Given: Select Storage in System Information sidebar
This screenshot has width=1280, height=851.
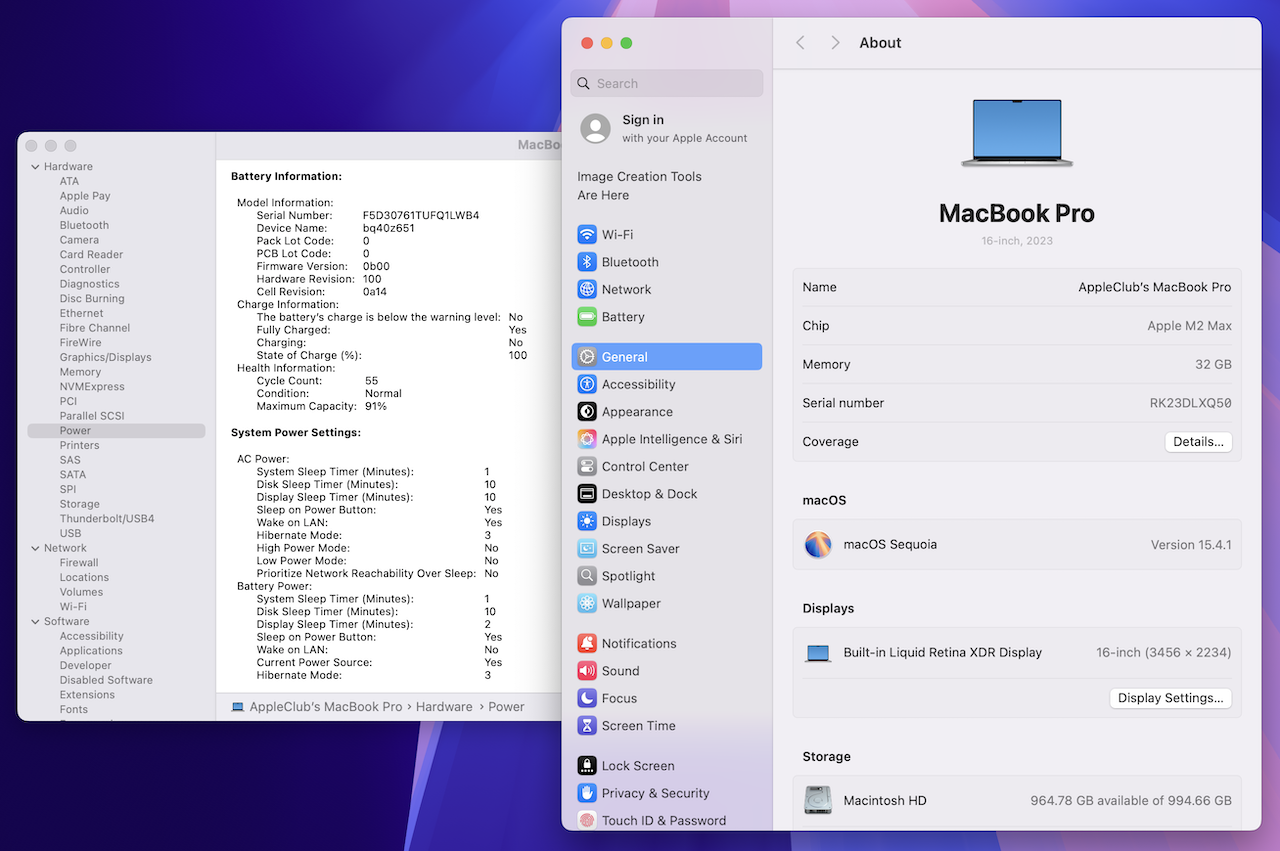Looking at the screenshot, I should click(79, 504).
